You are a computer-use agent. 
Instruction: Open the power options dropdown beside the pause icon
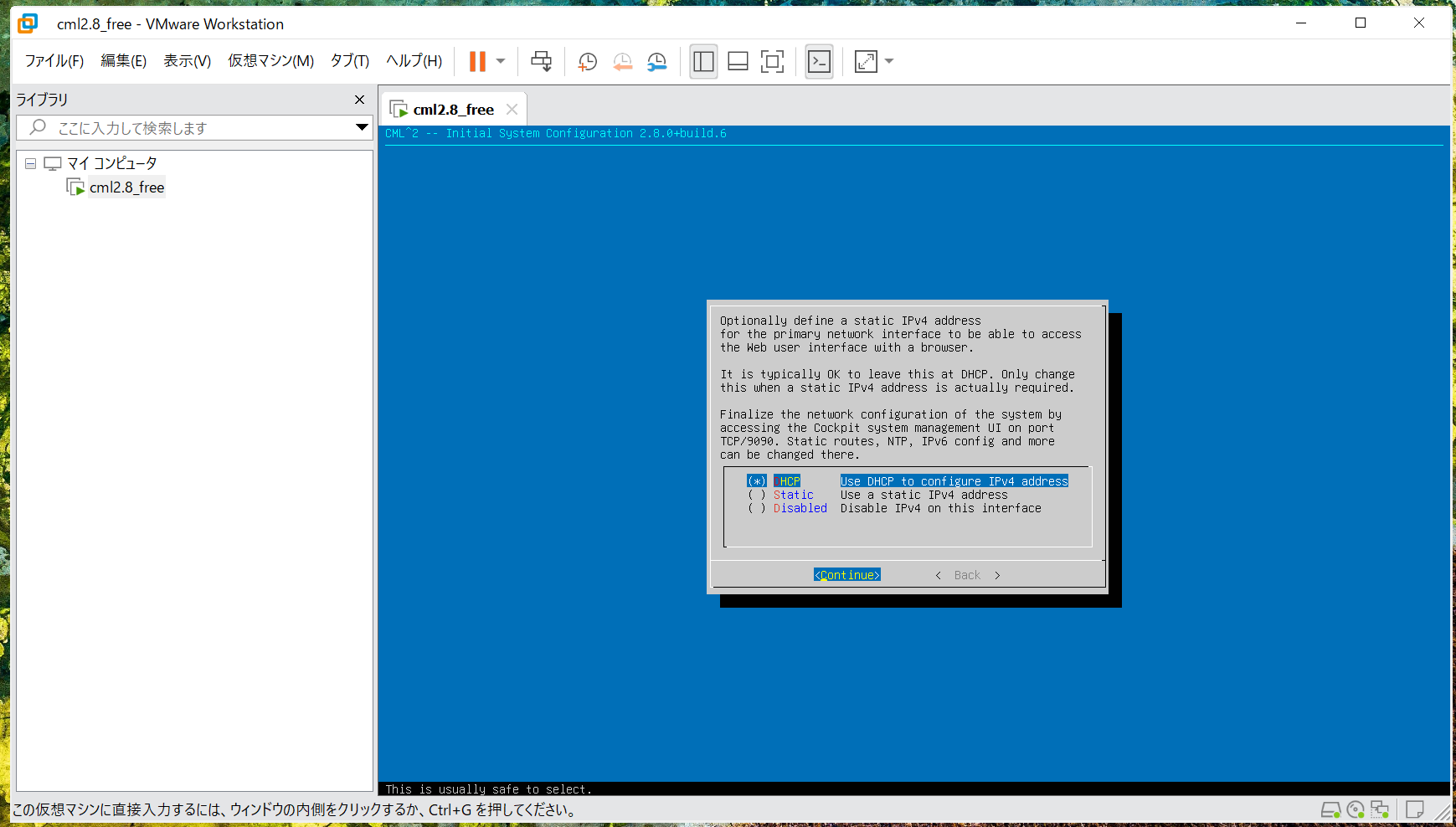click(501, 61)
